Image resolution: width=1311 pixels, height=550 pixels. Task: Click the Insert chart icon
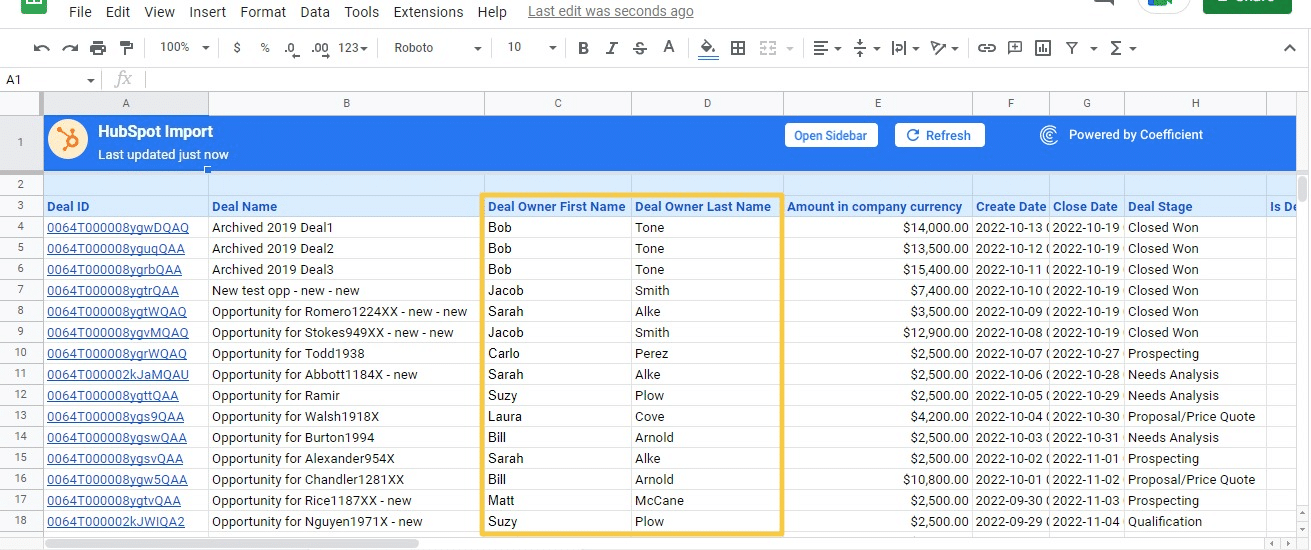click(1043, 48)
